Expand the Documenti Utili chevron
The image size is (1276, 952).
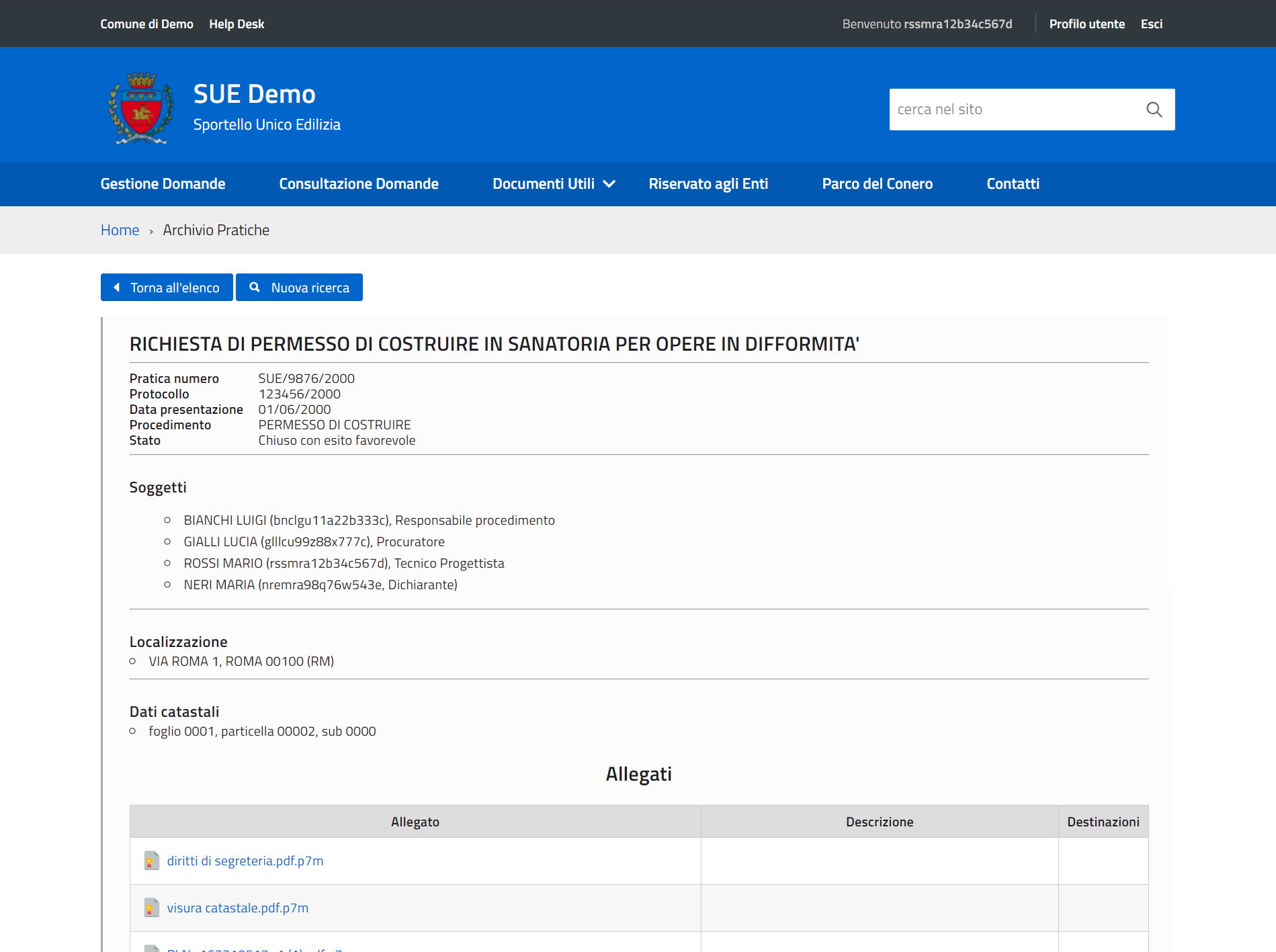point(609,184)
